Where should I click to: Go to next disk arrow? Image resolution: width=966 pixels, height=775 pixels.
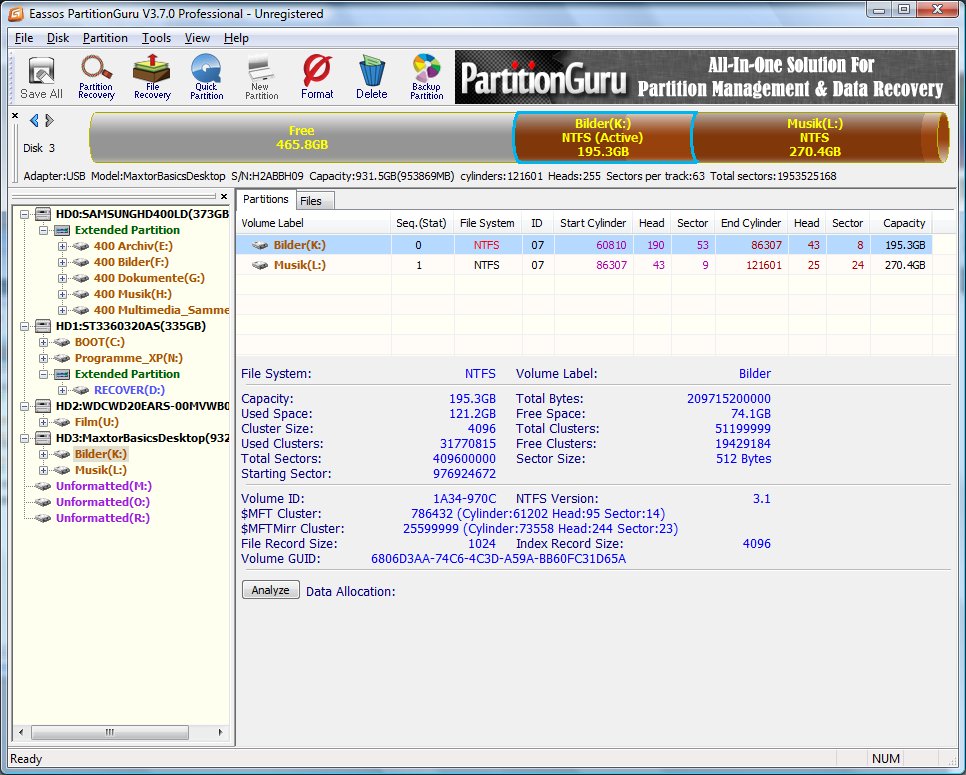pyautogui.click(x=49, y=121)
